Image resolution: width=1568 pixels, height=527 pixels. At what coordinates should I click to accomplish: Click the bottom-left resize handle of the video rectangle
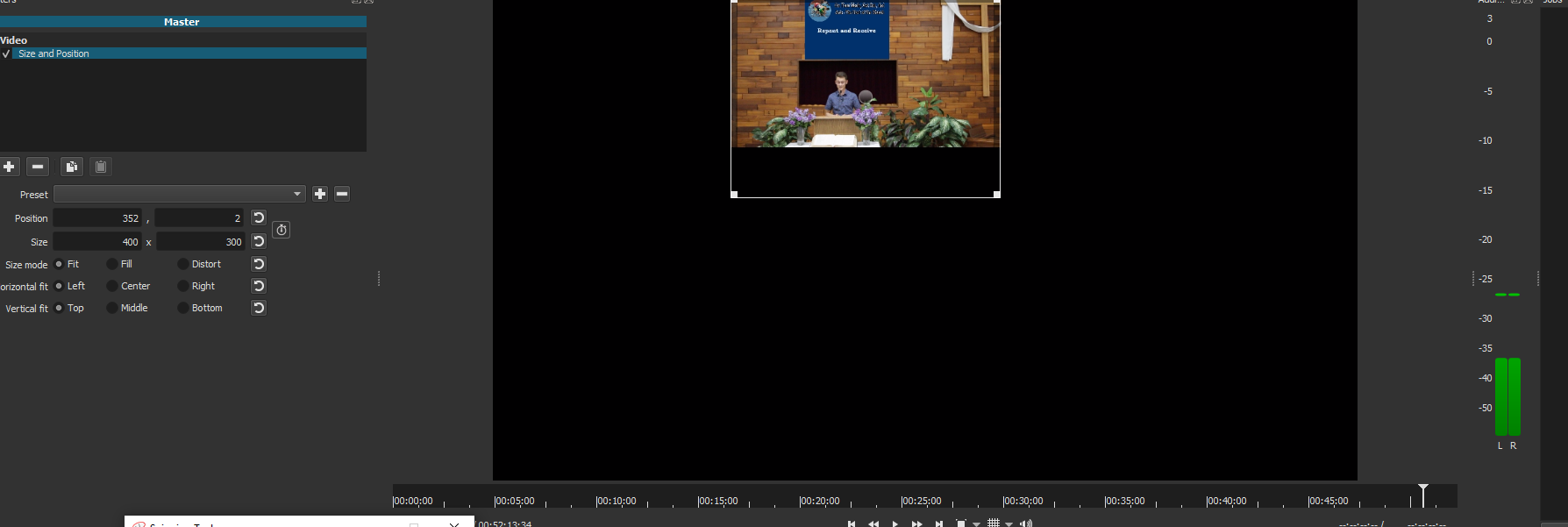(x=734, y=195)
